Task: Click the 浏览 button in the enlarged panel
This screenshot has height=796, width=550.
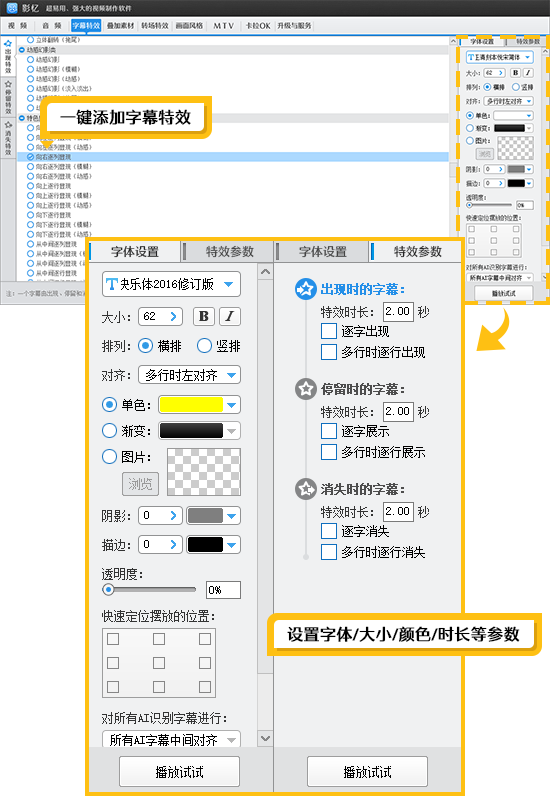Action: 140,484
